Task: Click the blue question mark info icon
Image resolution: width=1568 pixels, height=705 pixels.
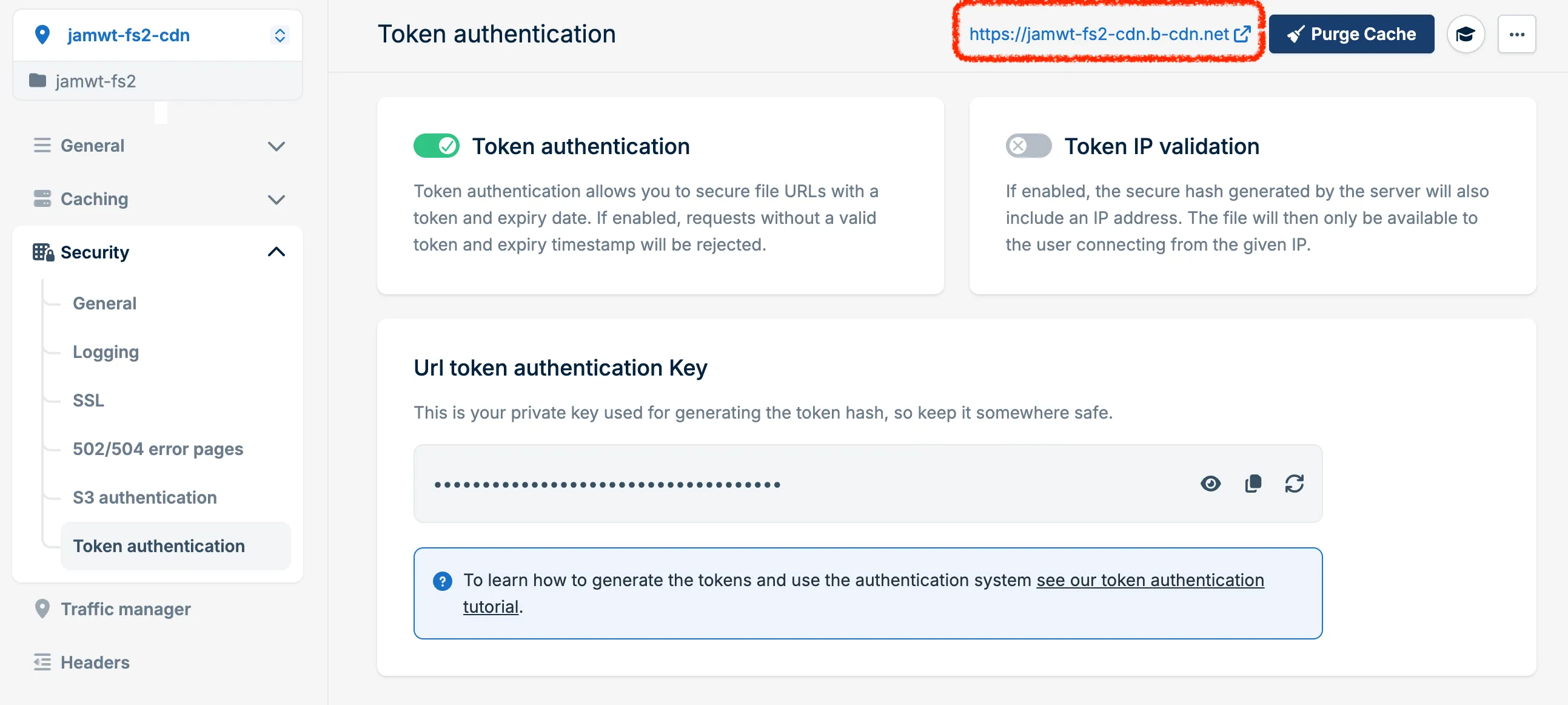Action: [443, 581]
